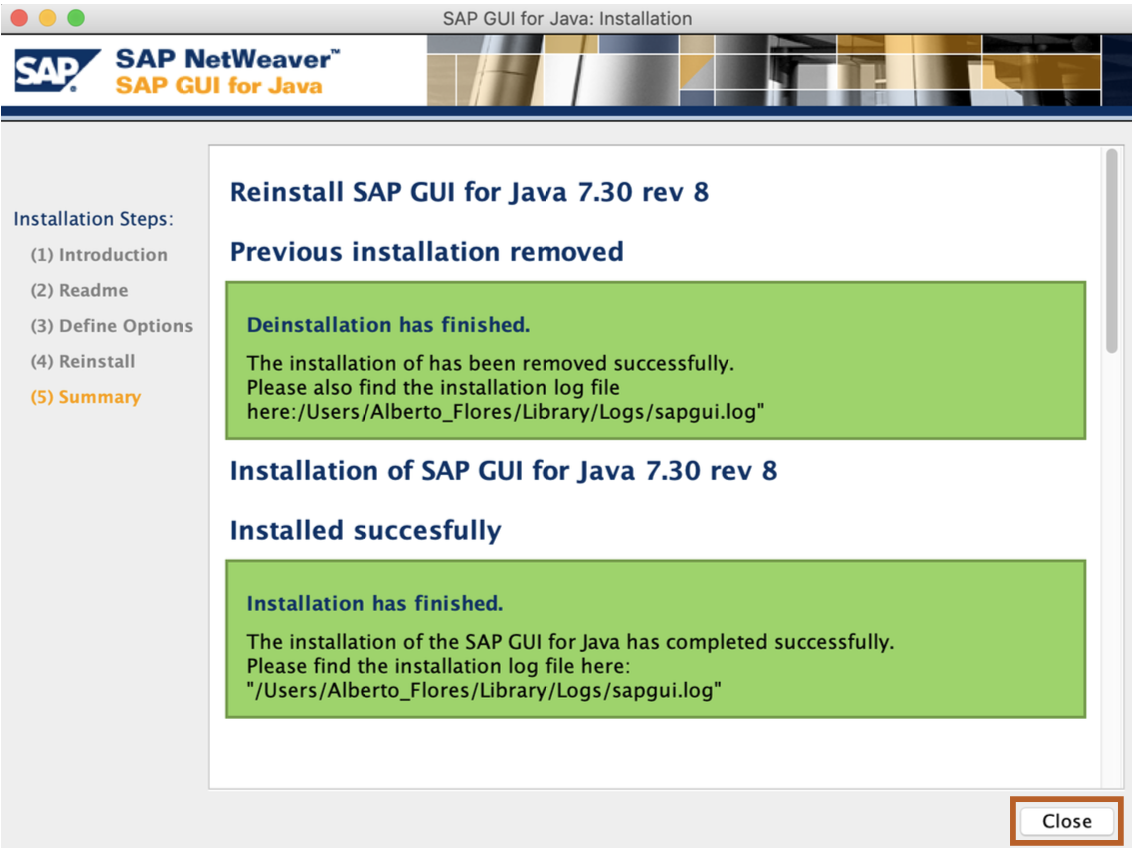
Task: Select the Define Options installation step
Action: (x=111, y=326)
